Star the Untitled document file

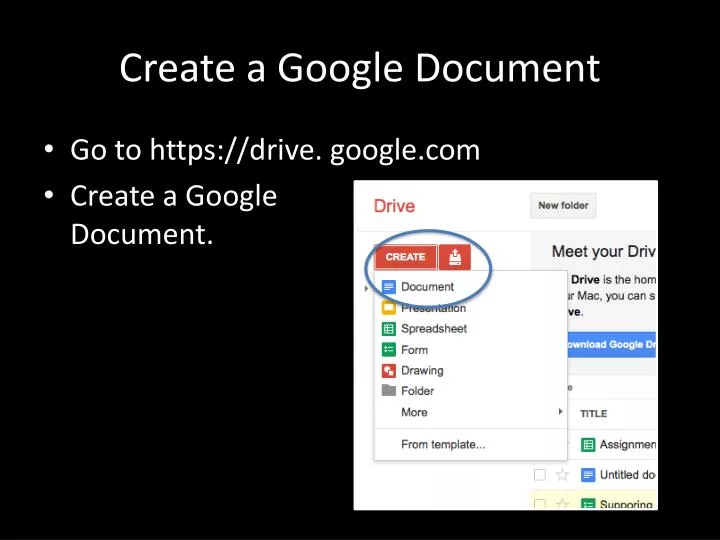click(x=562, y=474)
